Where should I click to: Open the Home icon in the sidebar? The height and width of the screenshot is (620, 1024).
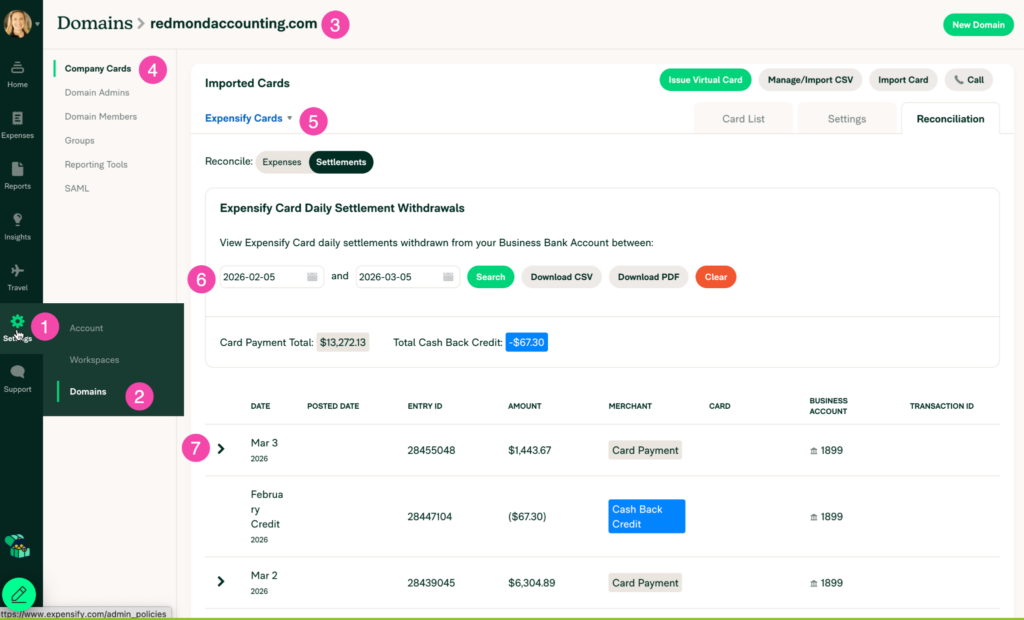click(x=18, y=67)
